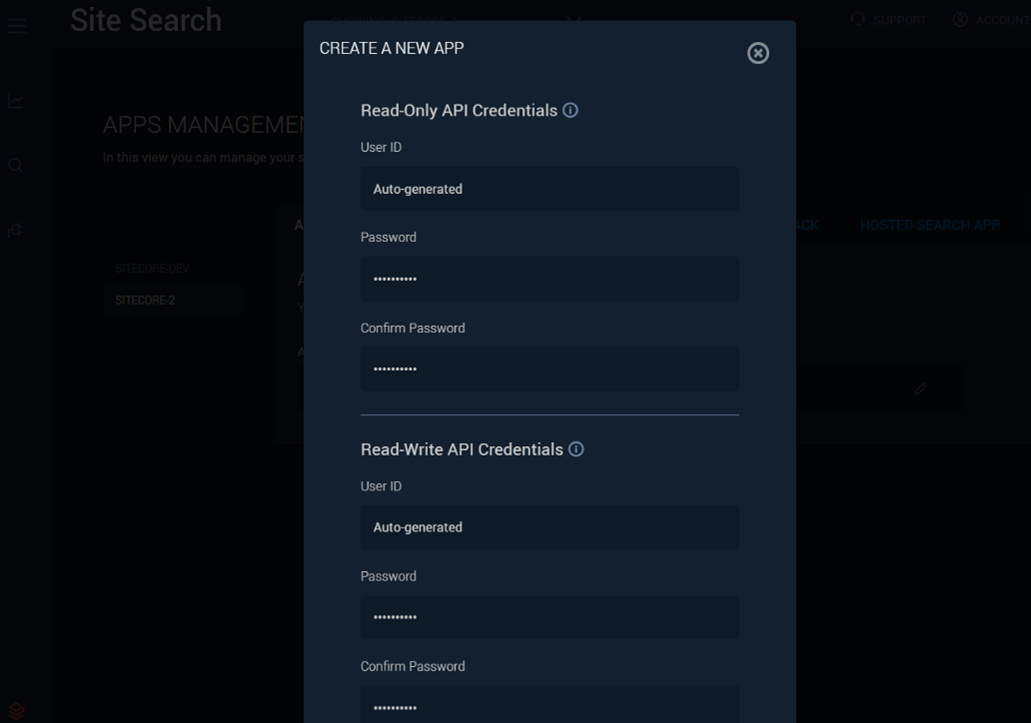1031x723 pixels.
Task: Click Read-Write User ID field
Action: point(549,527)
